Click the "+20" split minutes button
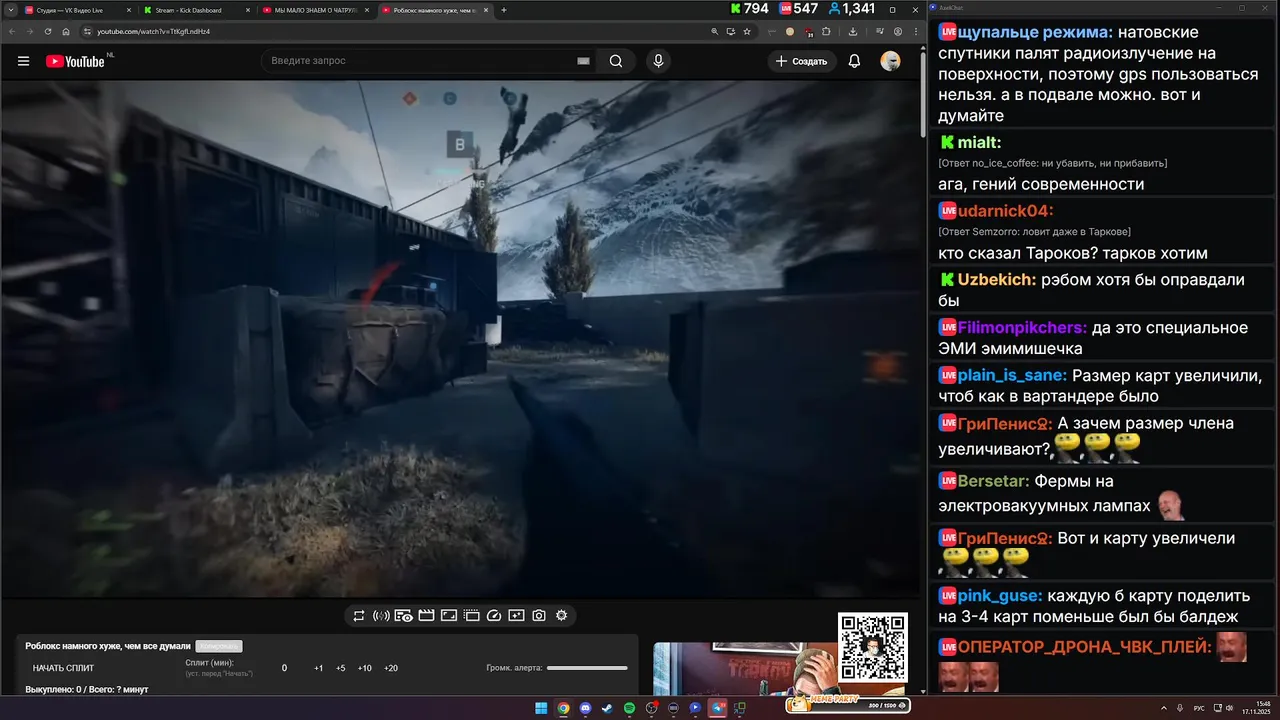 pos(390,668)
